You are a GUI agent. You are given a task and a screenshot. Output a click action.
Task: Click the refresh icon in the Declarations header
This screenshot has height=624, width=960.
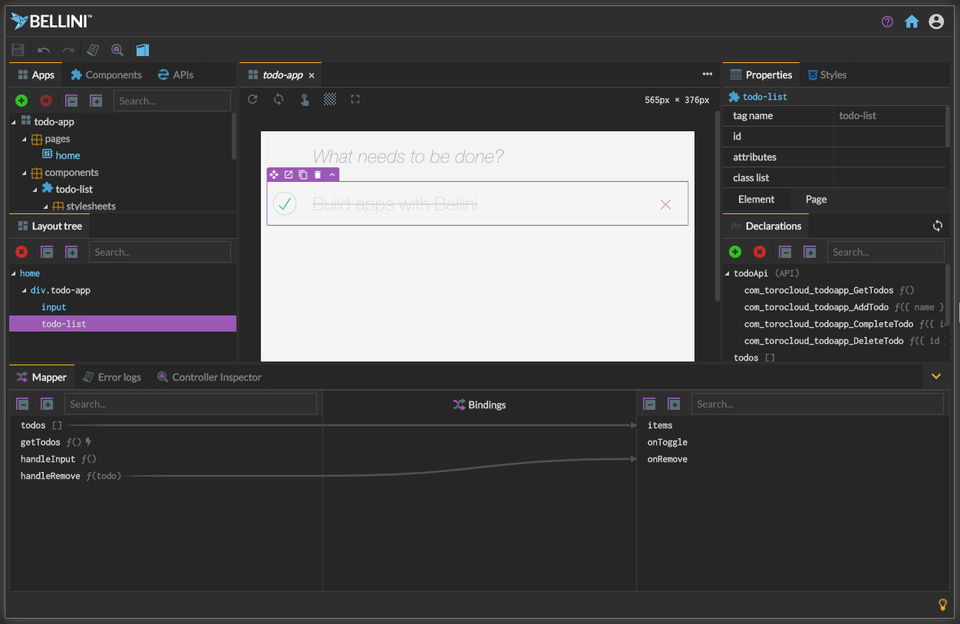(937, 226)
